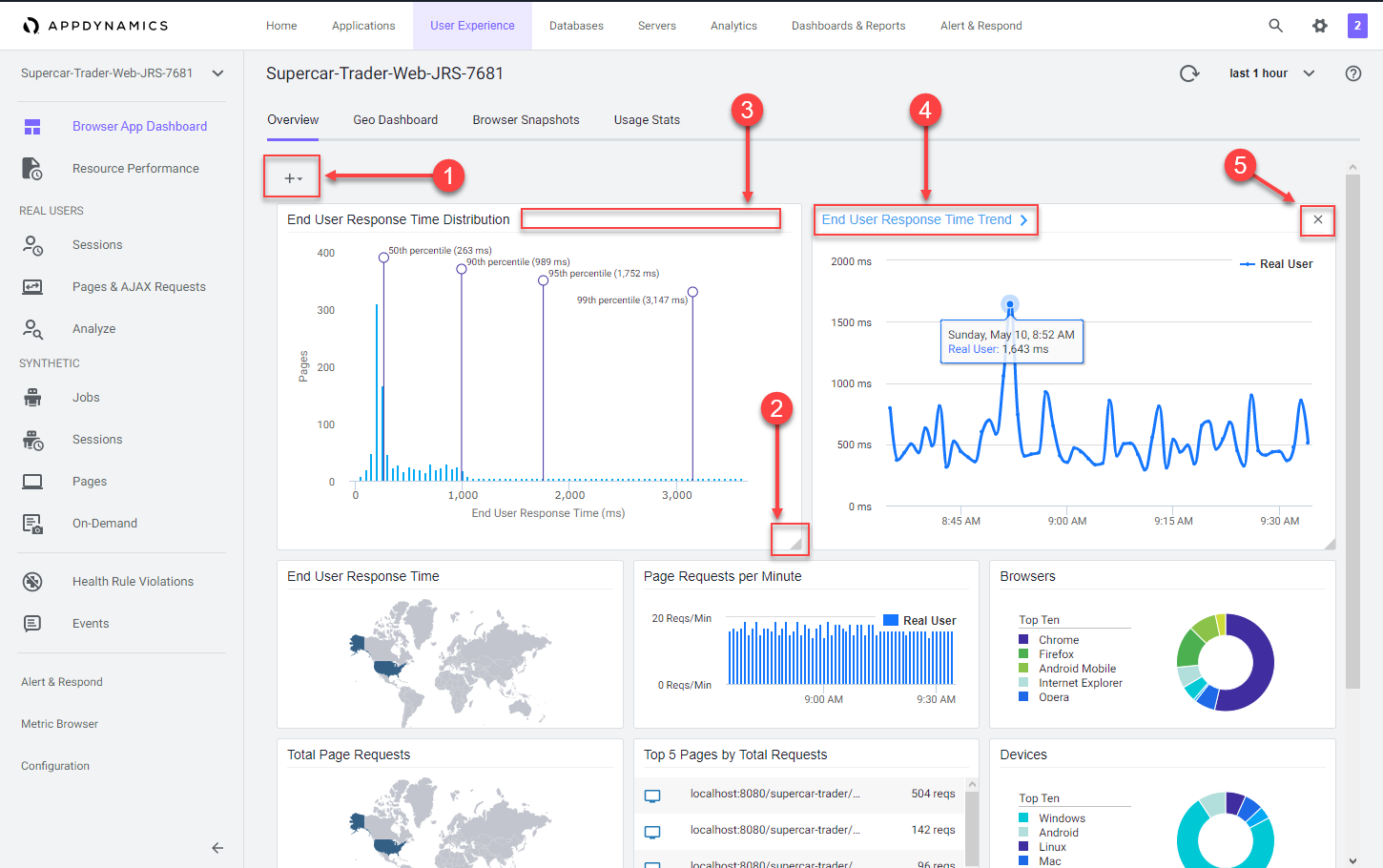Open the search magnifier in top bar
Viewport: 1383px width, 868px height.
[1275, 26]
